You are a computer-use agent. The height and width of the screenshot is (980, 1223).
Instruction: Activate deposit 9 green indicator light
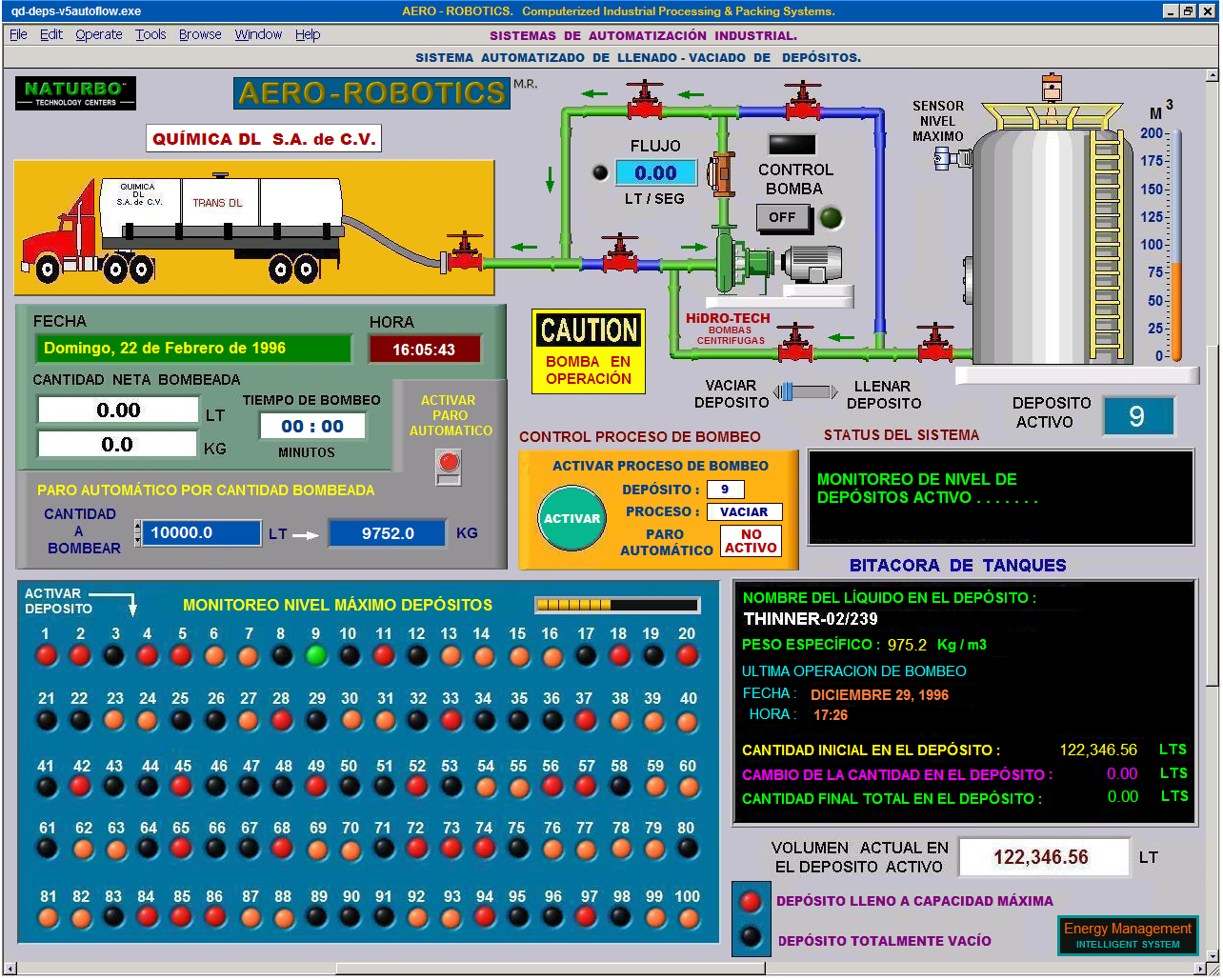(x=316, y=656)
